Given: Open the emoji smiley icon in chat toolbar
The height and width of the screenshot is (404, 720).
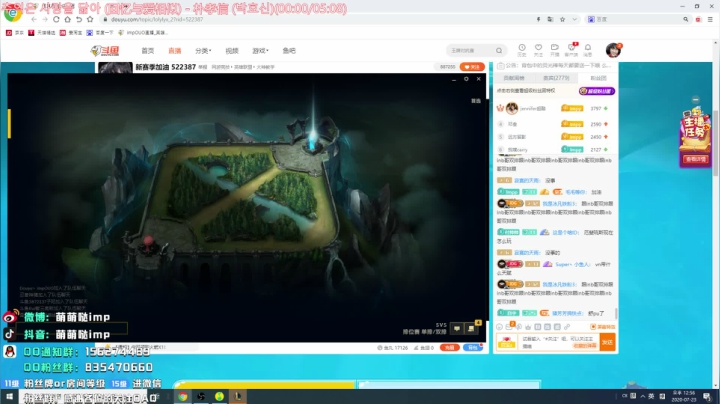Looking at the screenshot, I should point(499,327).
